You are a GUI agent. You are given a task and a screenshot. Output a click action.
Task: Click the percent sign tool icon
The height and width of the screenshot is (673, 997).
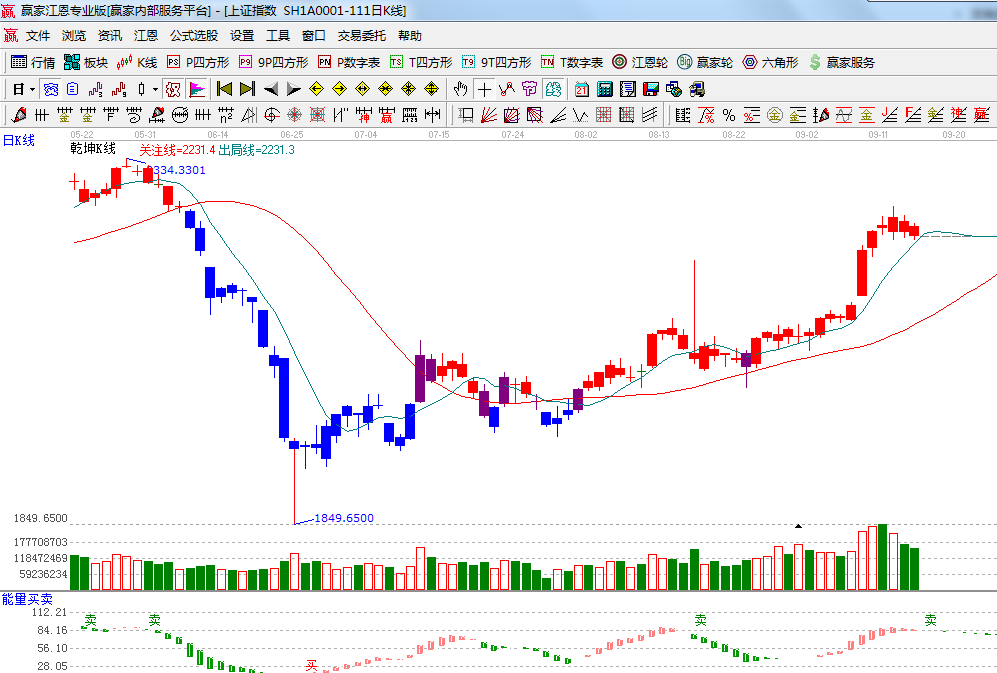click(729, 114)
